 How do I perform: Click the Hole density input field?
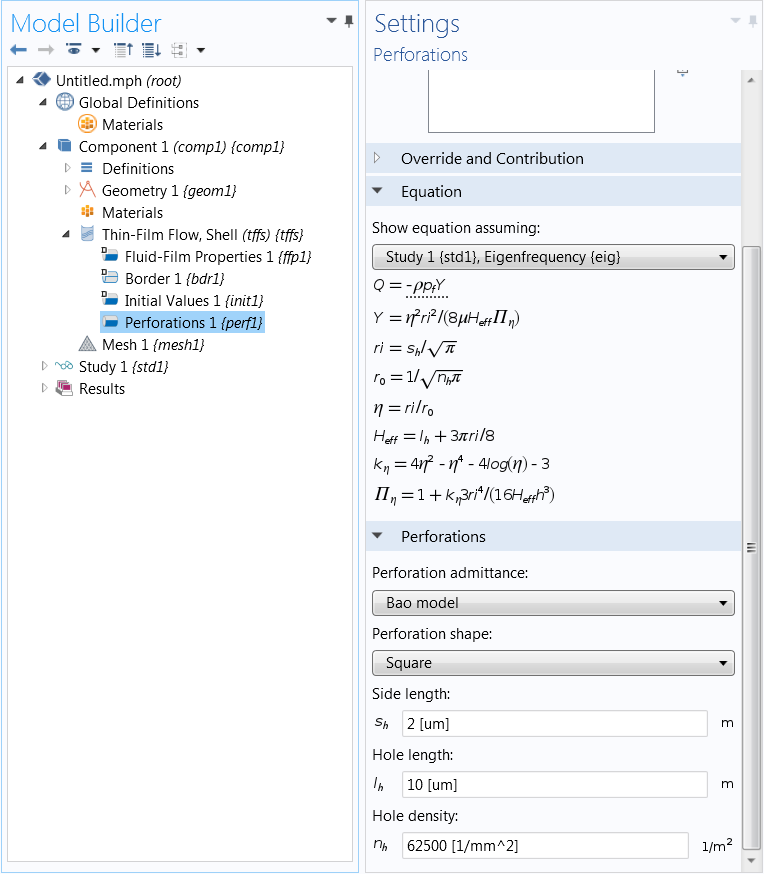[x=545, y=846]
